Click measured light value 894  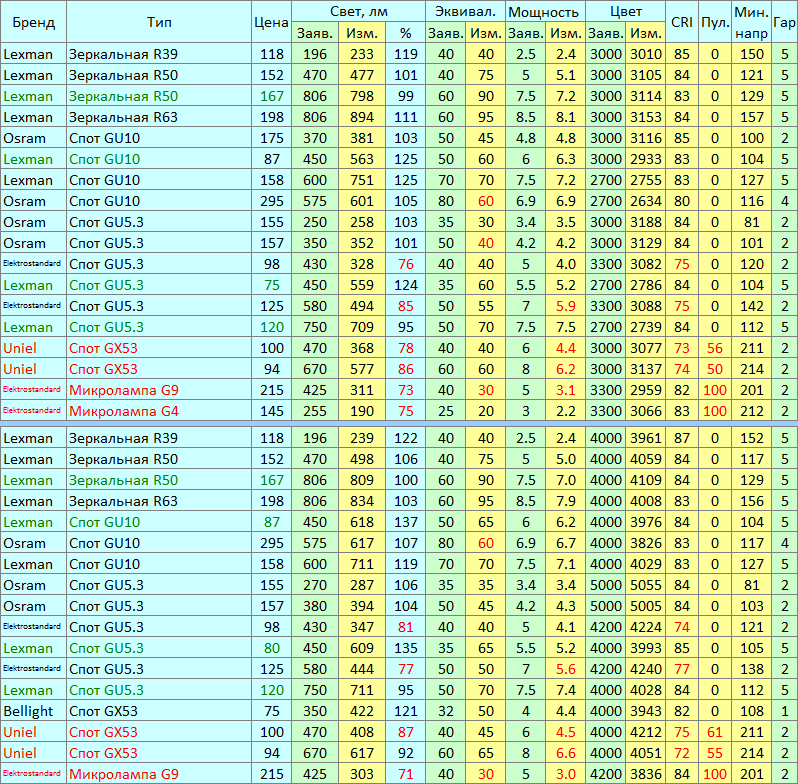coord(362,117)
